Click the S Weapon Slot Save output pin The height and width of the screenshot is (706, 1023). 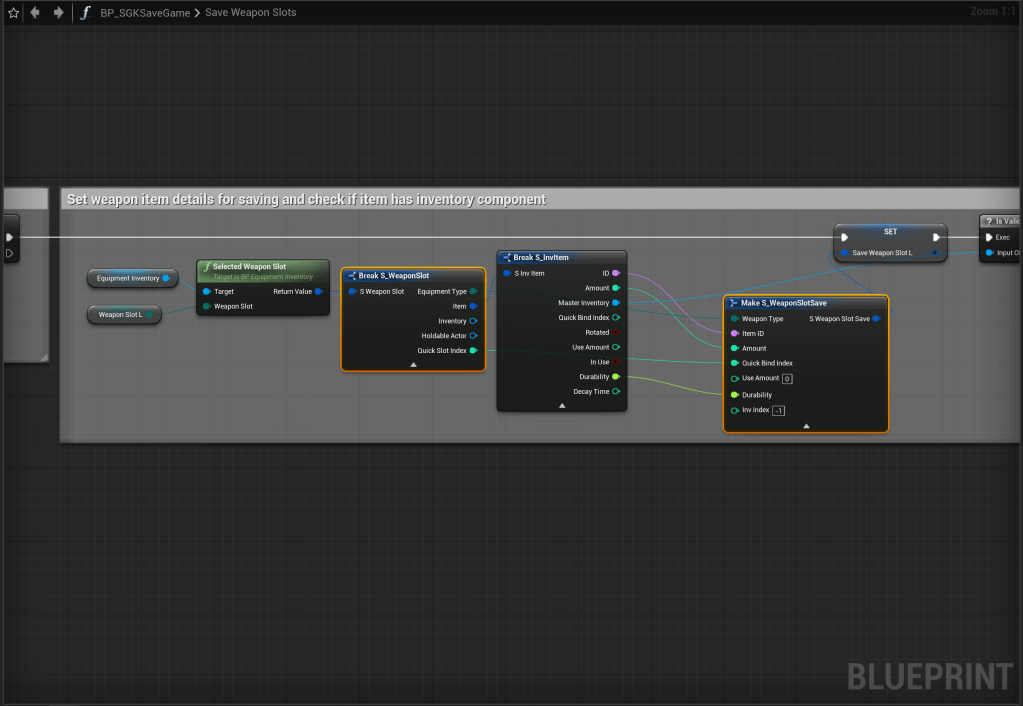(877, 319)
